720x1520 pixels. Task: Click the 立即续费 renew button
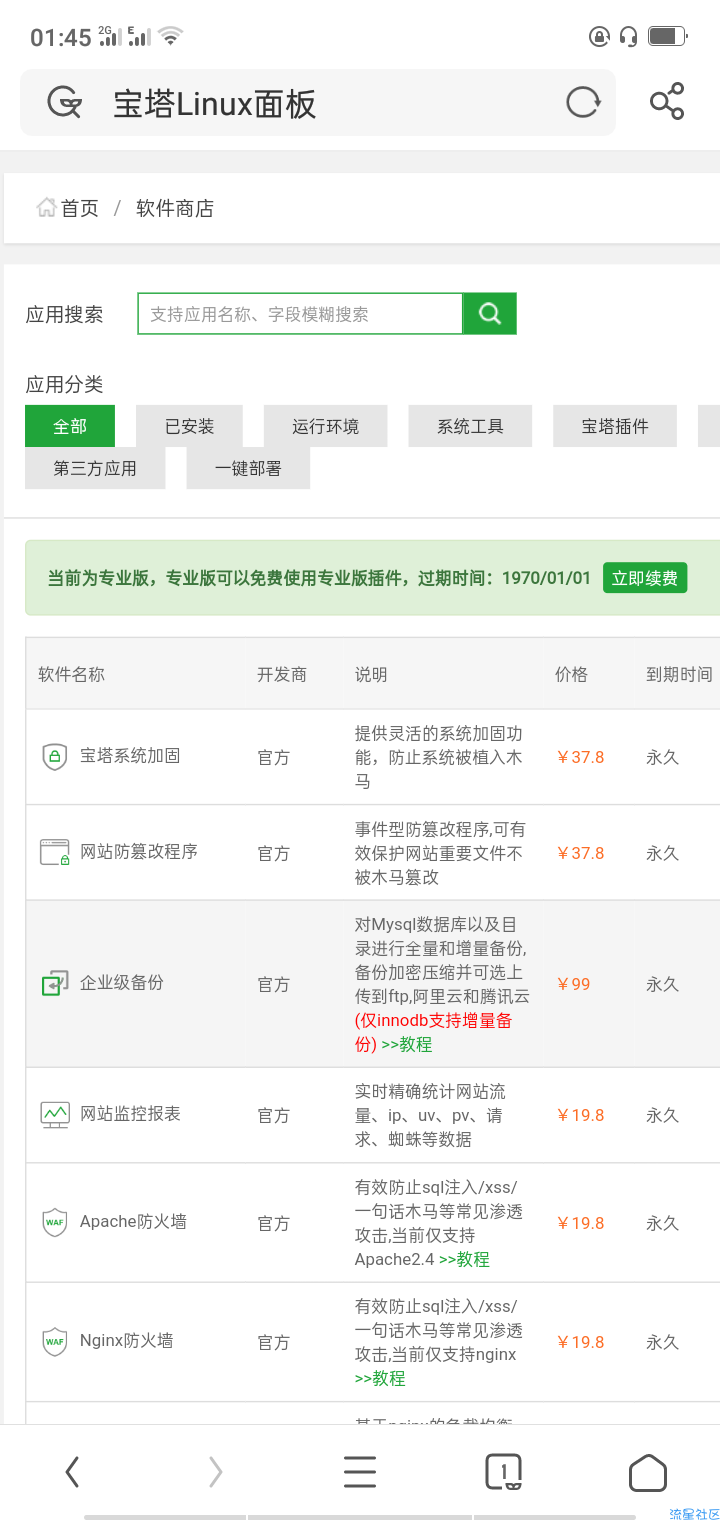[645, 578]
